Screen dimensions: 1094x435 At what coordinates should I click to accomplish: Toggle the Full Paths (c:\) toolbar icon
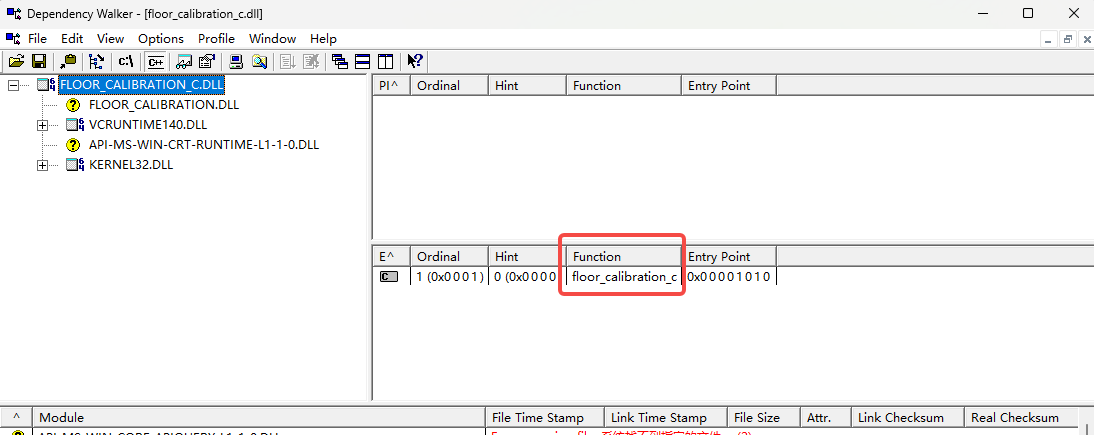[x=126, y=61]
